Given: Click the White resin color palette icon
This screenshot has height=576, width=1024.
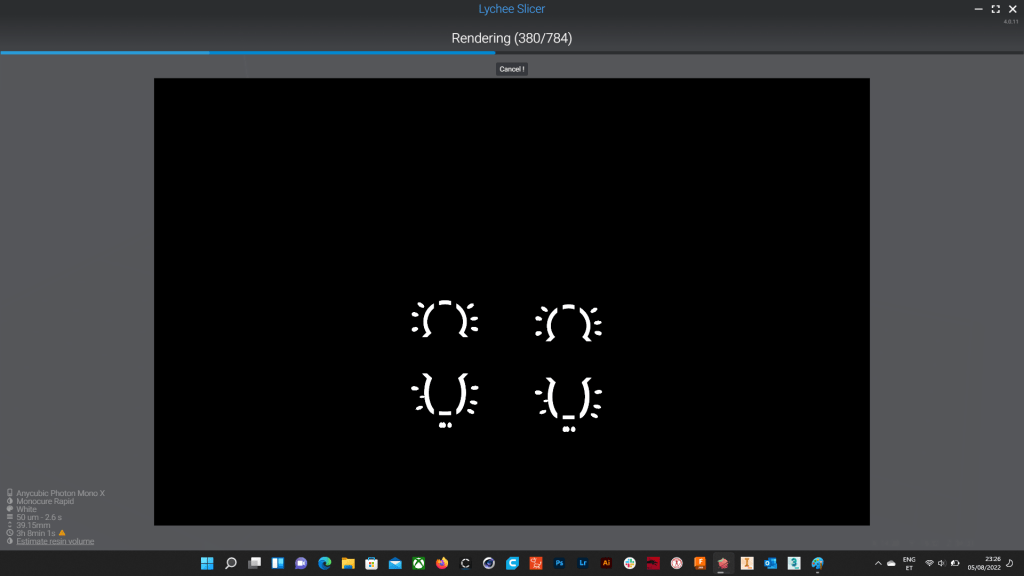Looking at the screenshot, I should tap(9, 509).
